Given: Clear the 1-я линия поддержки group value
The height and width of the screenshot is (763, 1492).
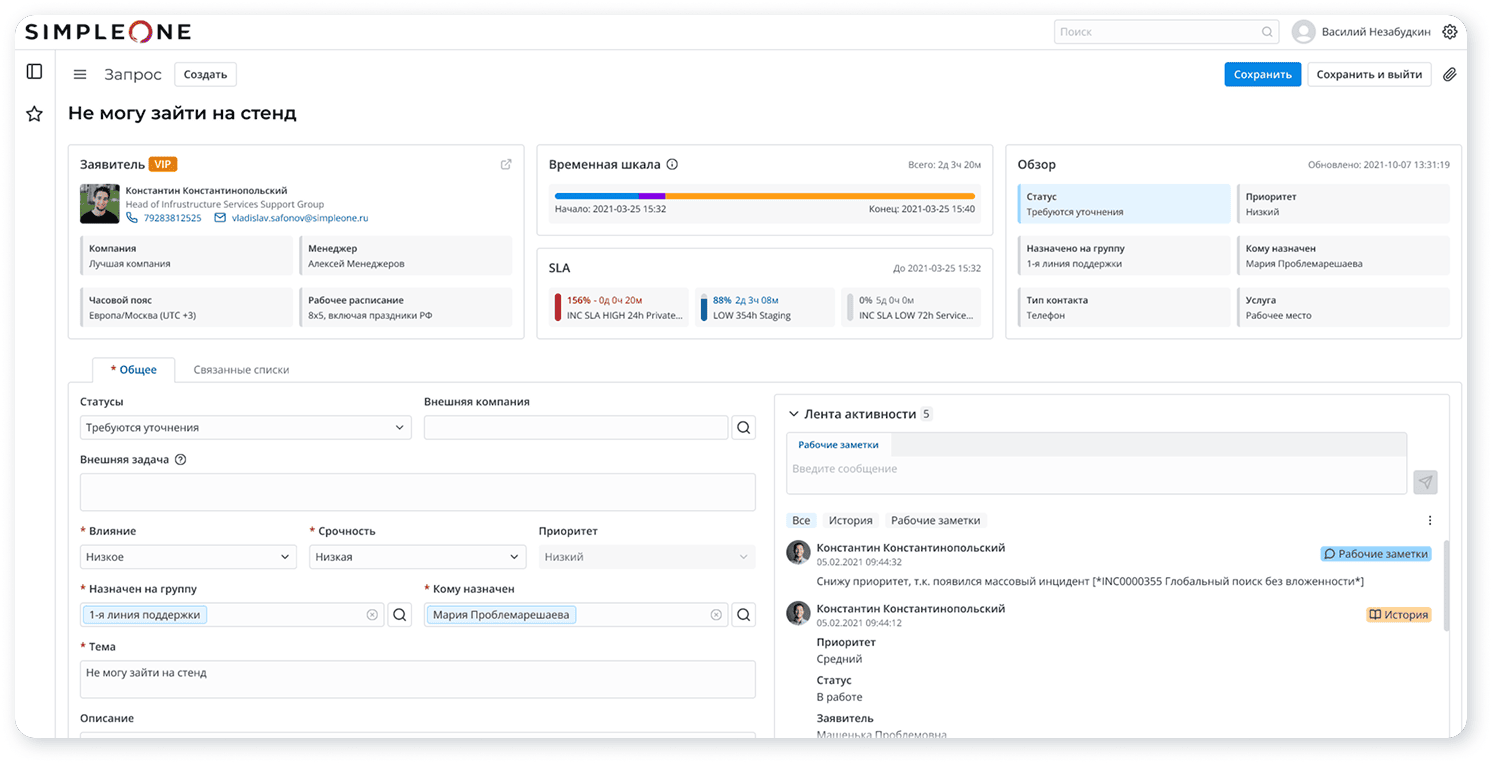Looking at the screenshot, I should [372, 615].
